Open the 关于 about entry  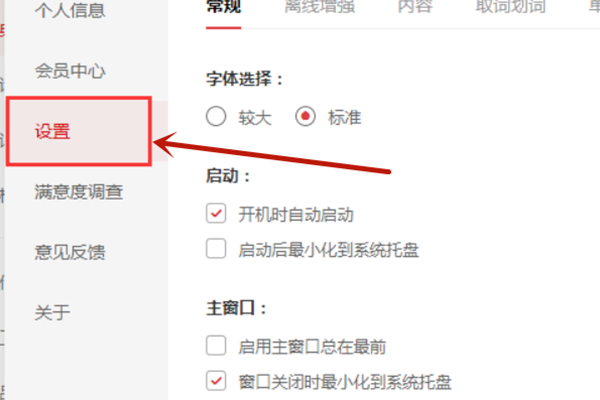point(52,312)
